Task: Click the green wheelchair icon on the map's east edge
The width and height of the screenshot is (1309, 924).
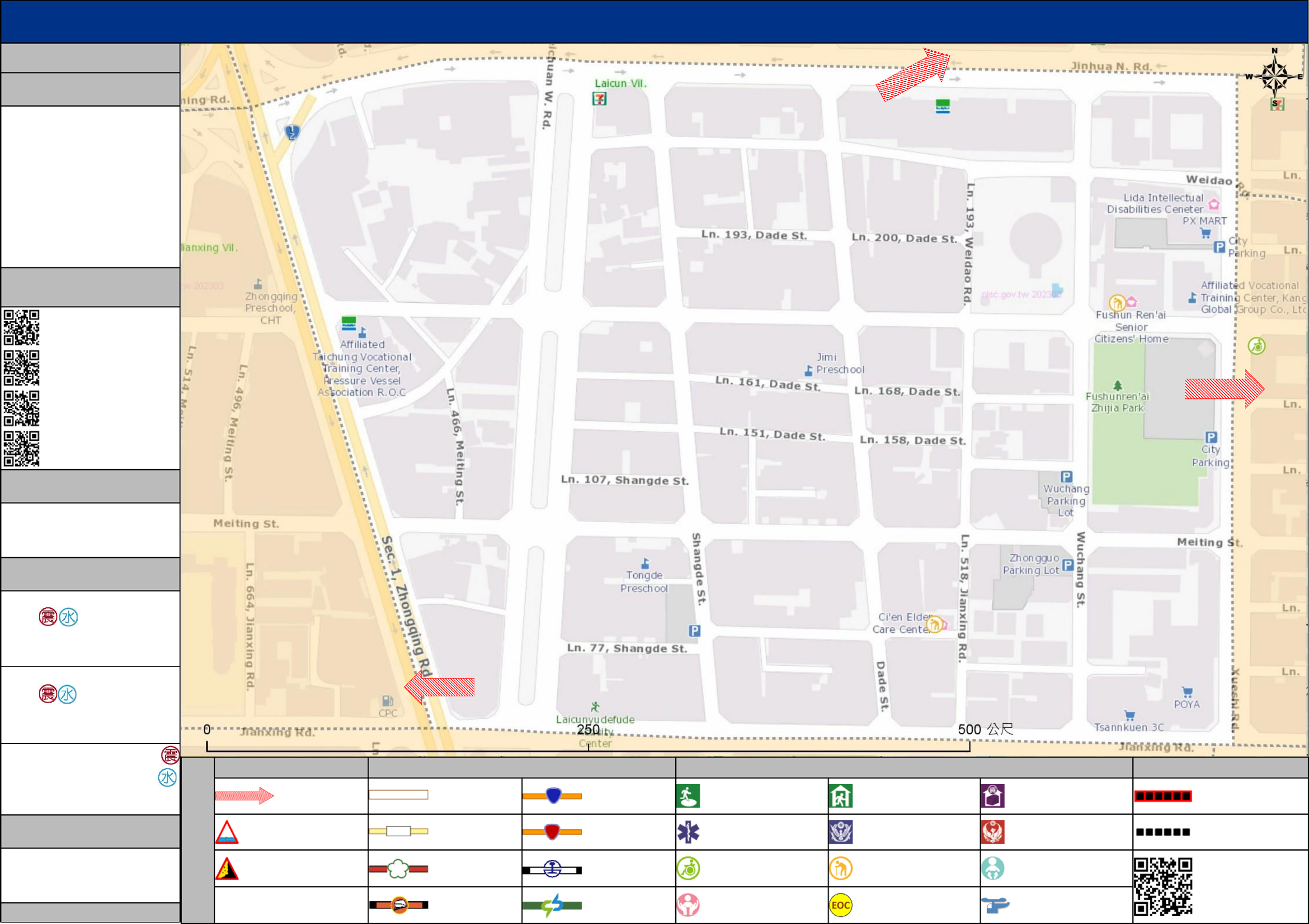Action: (1257, 346)
